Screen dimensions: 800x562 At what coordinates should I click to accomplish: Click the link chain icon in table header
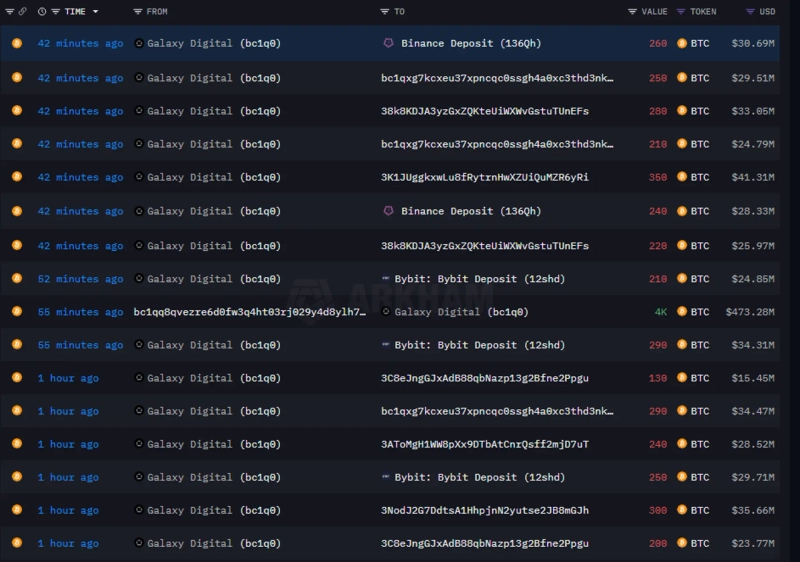point(22,12)
